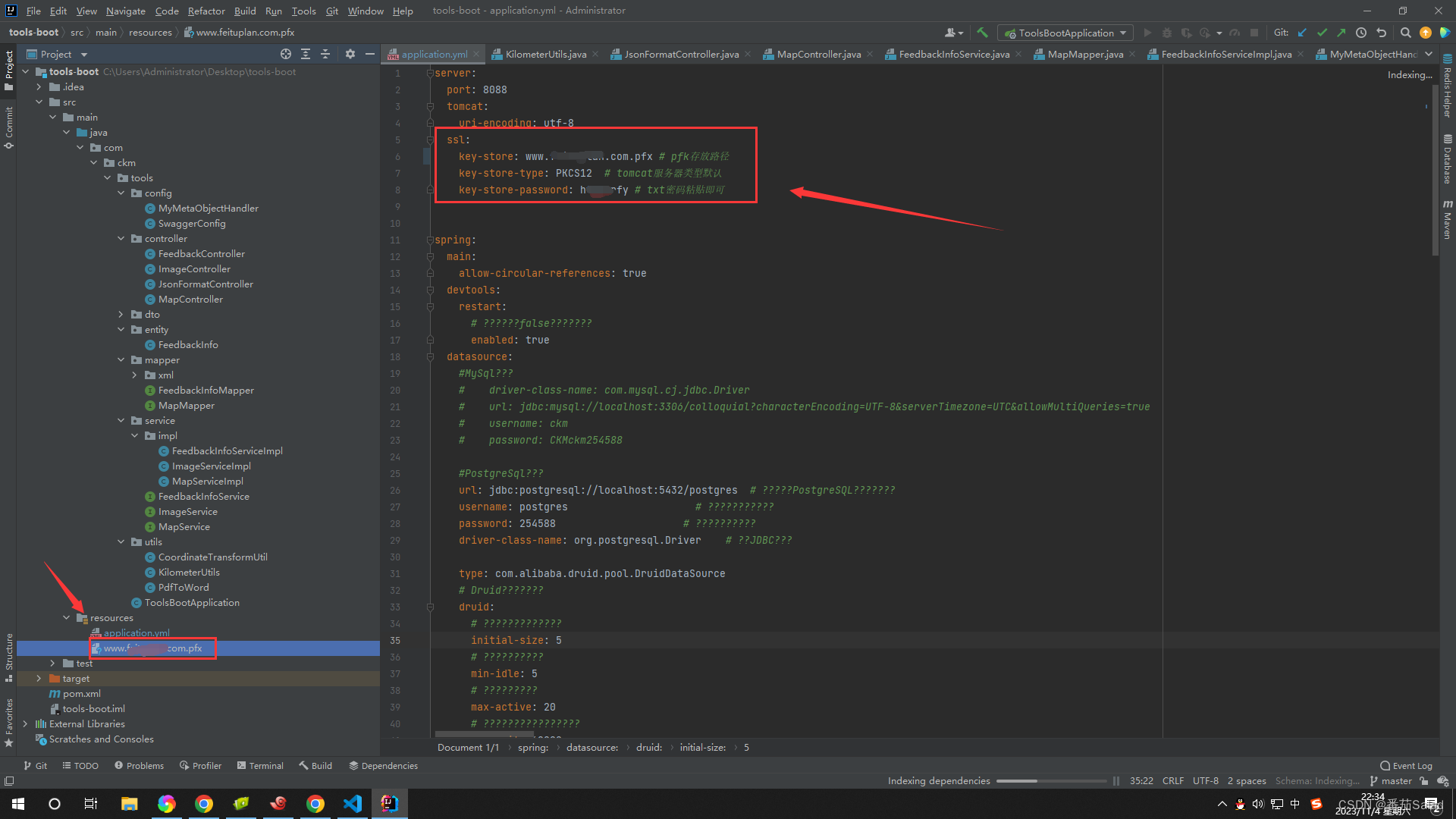The height and width of the screenshot is (819, 1456).
Task: Expand the resources folder in project tree
Action: click(x=66, y=617)
